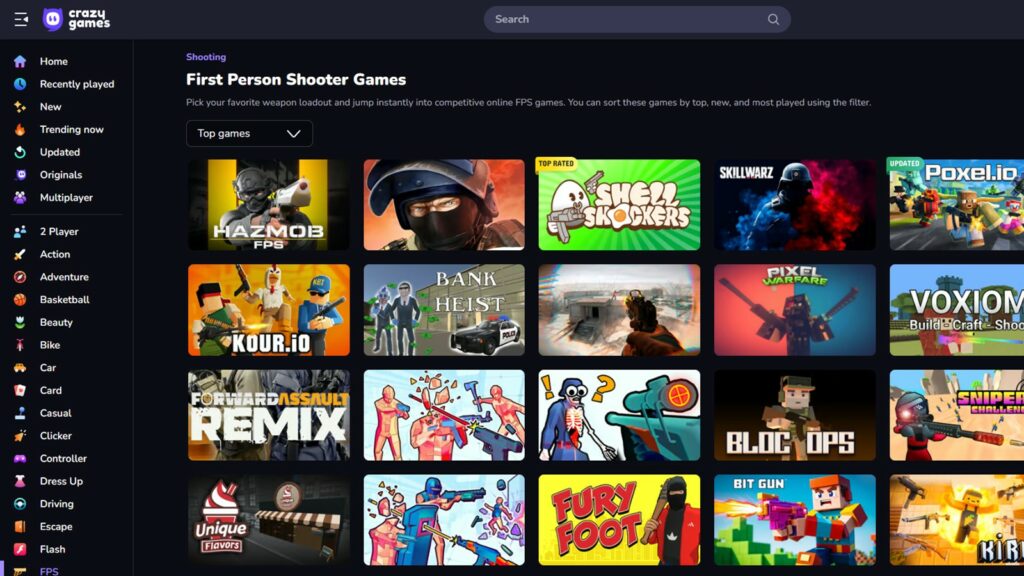
Task: Open the skeleton sniper scope thumbnail
Action: click(x=619, y=415)
